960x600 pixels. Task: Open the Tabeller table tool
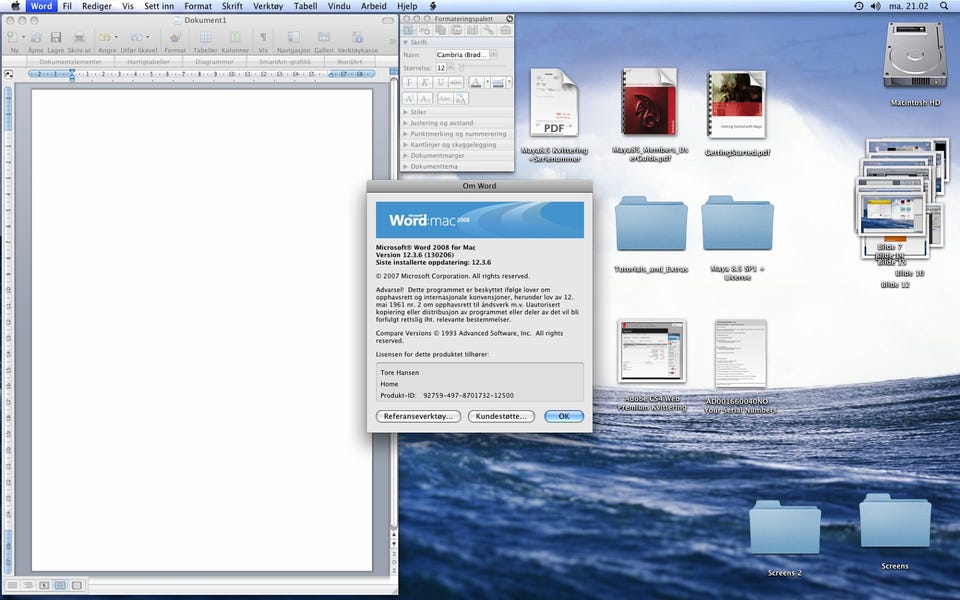tap(205, 37)
